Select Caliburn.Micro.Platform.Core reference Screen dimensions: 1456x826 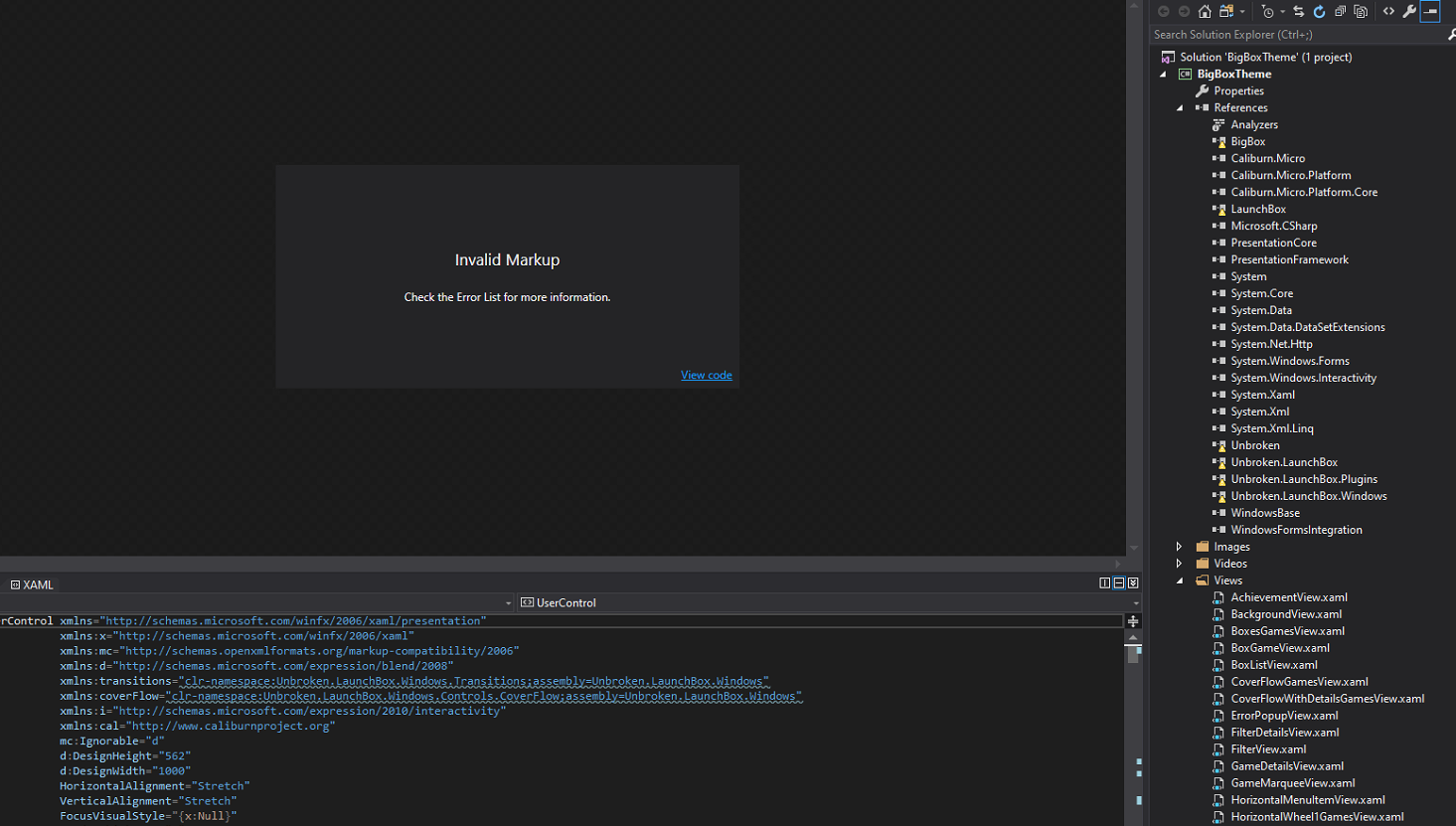tap(1304, 192)
